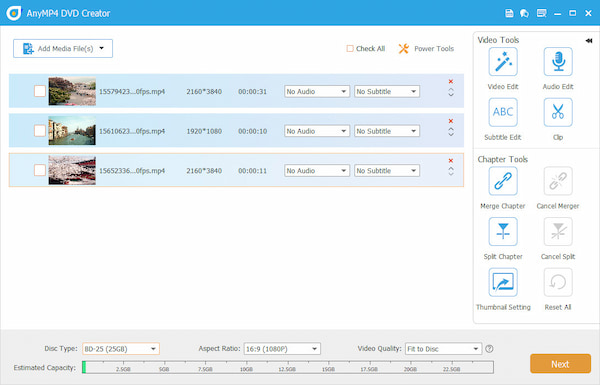Open the Disc Type dropdown
The width and height of the screenshot is (600, 385).
point(121,349)
